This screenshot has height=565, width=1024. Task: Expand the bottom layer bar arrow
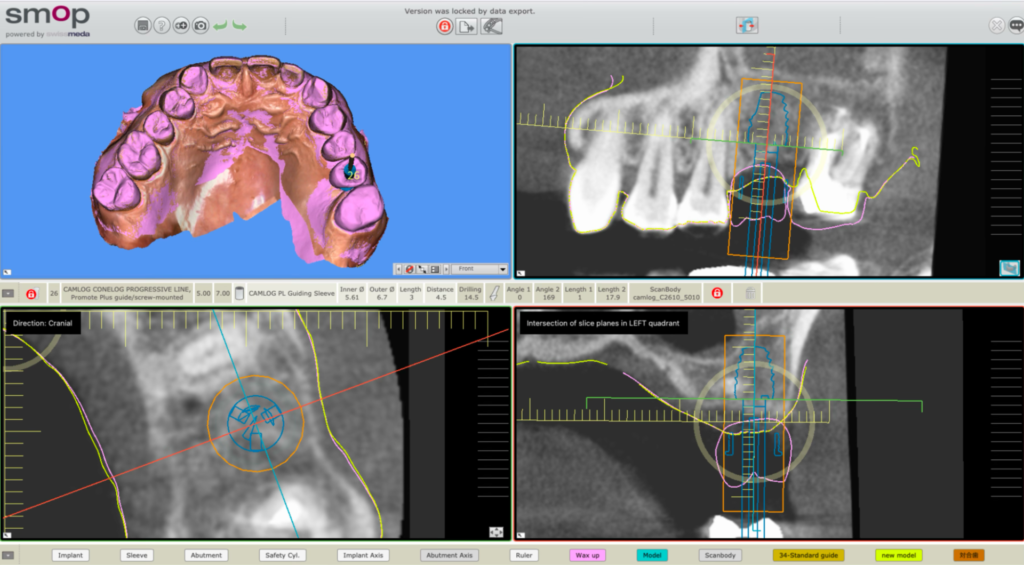point(8,555)
